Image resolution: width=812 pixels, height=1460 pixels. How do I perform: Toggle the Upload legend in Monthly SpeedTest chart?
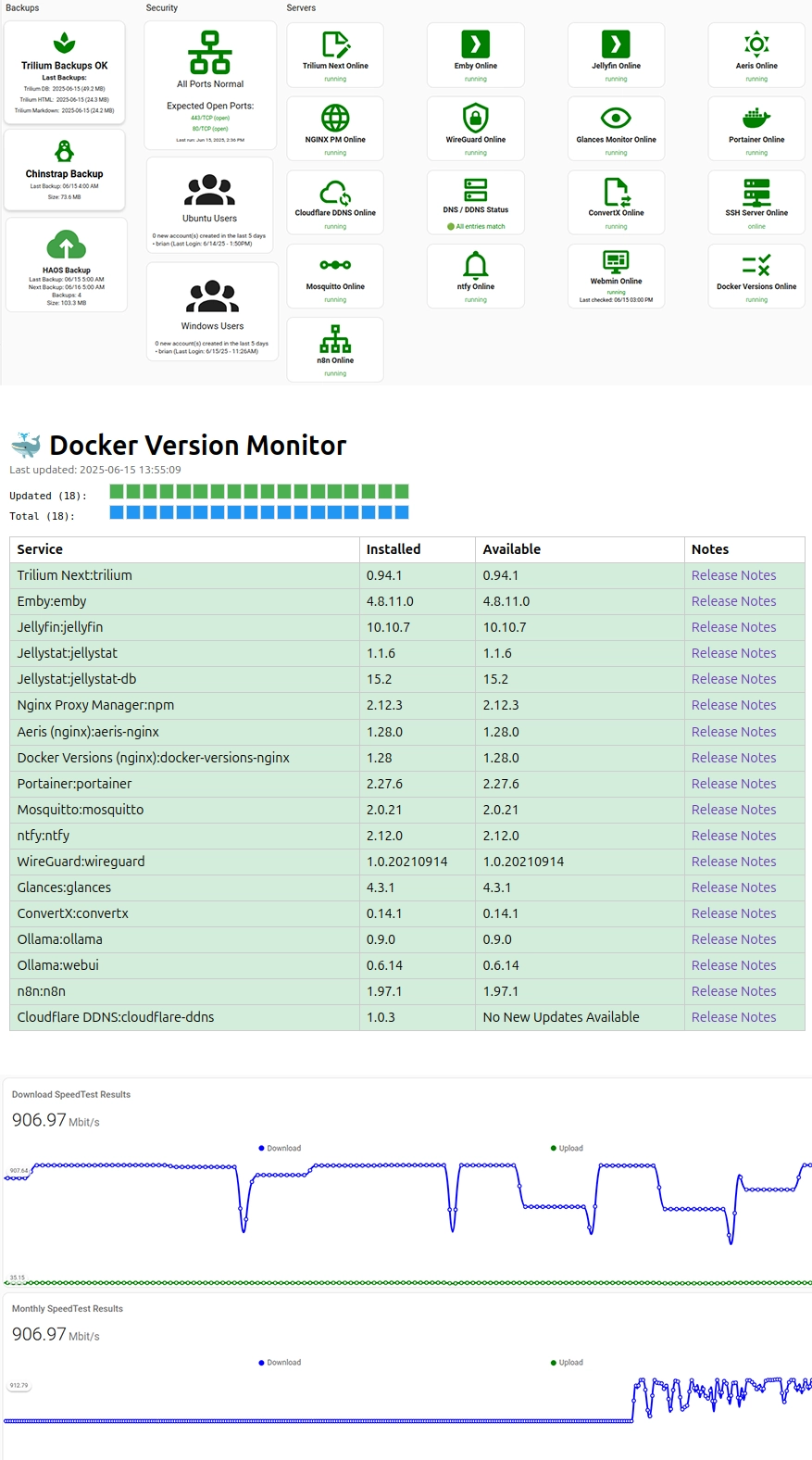(x=567, y=1362)
